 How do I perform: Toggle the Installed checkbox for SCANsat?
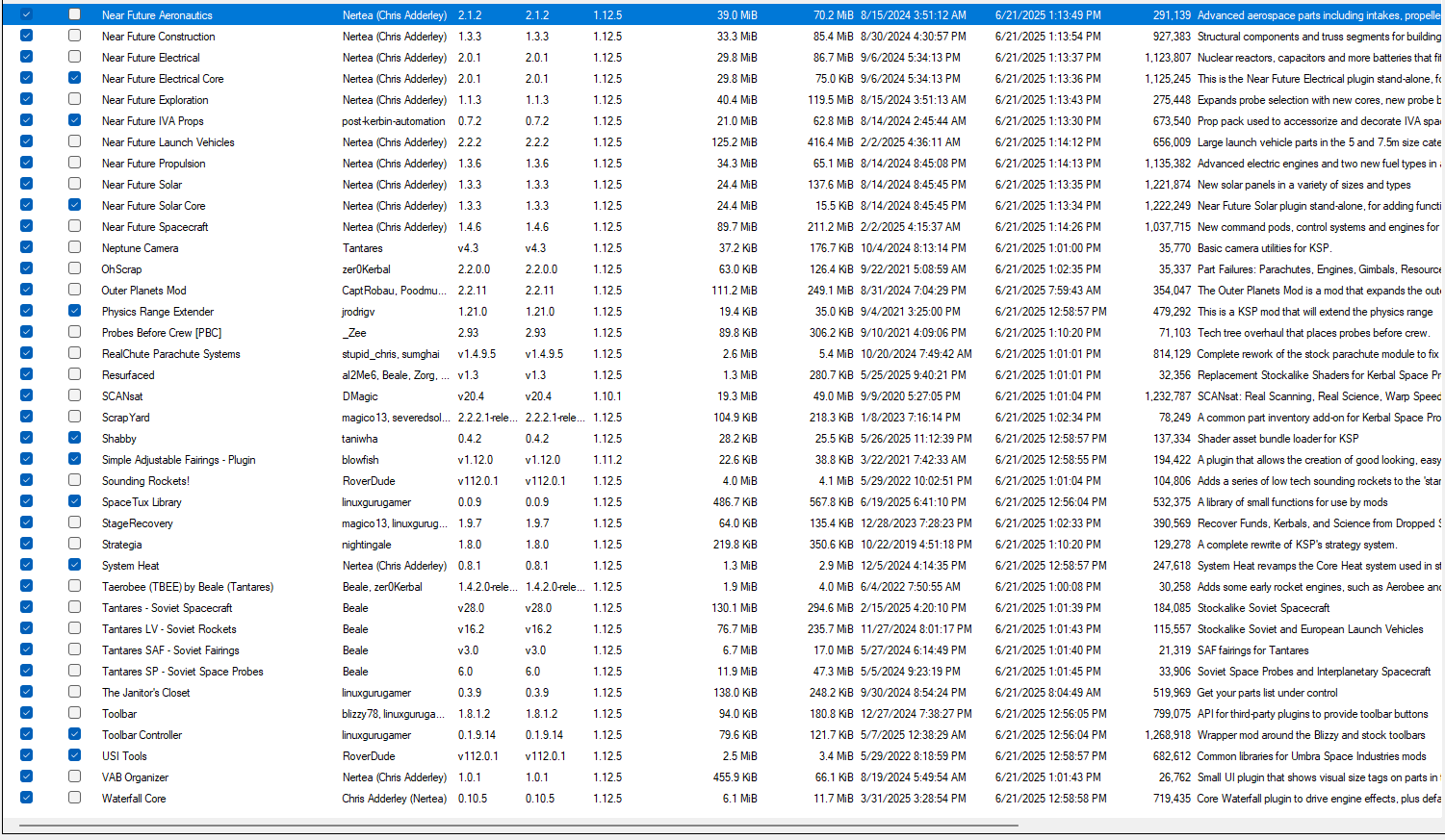click(26, 395)
